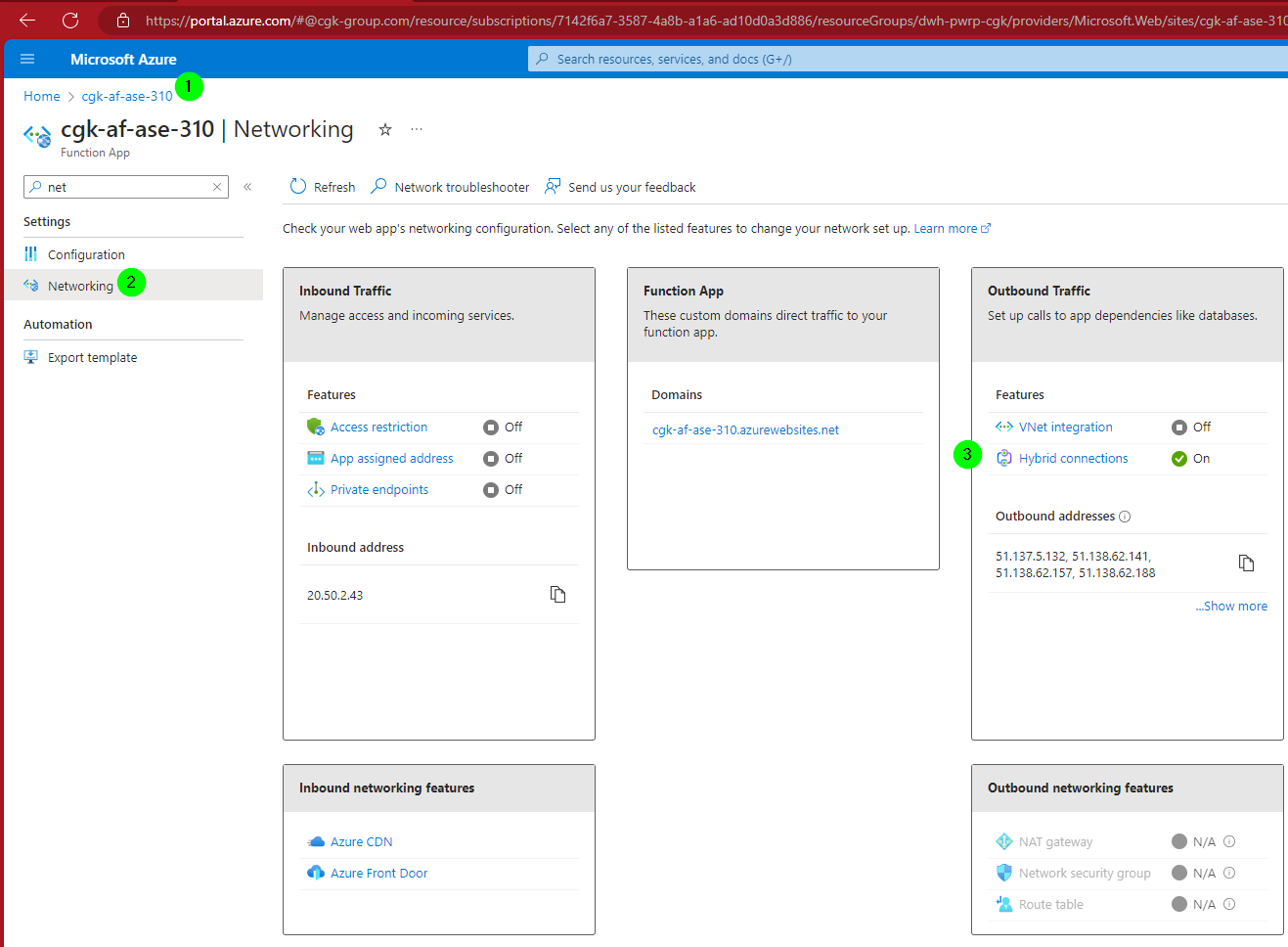Viewport: 1288px width, 947px height.
Task: Focus the global Azure search box
Action: coord(908,59)
